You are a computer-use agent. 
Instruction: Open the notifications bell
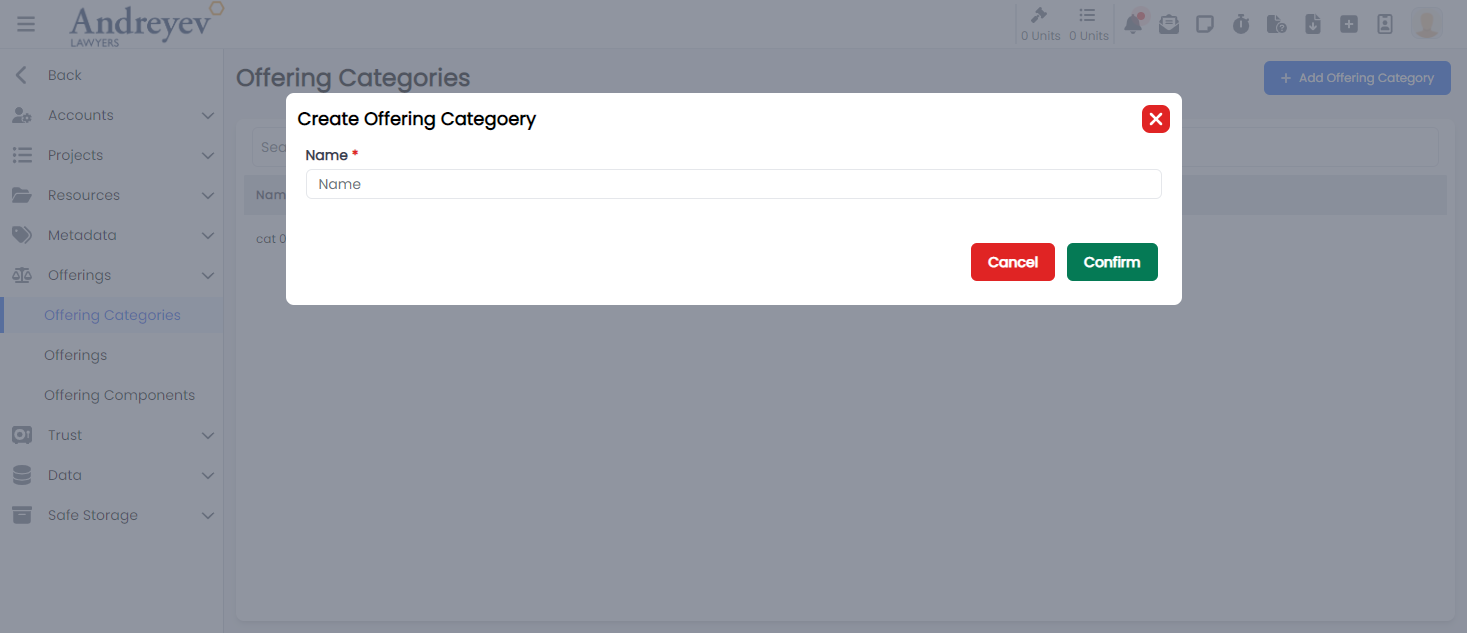(x=1133, y=23)
